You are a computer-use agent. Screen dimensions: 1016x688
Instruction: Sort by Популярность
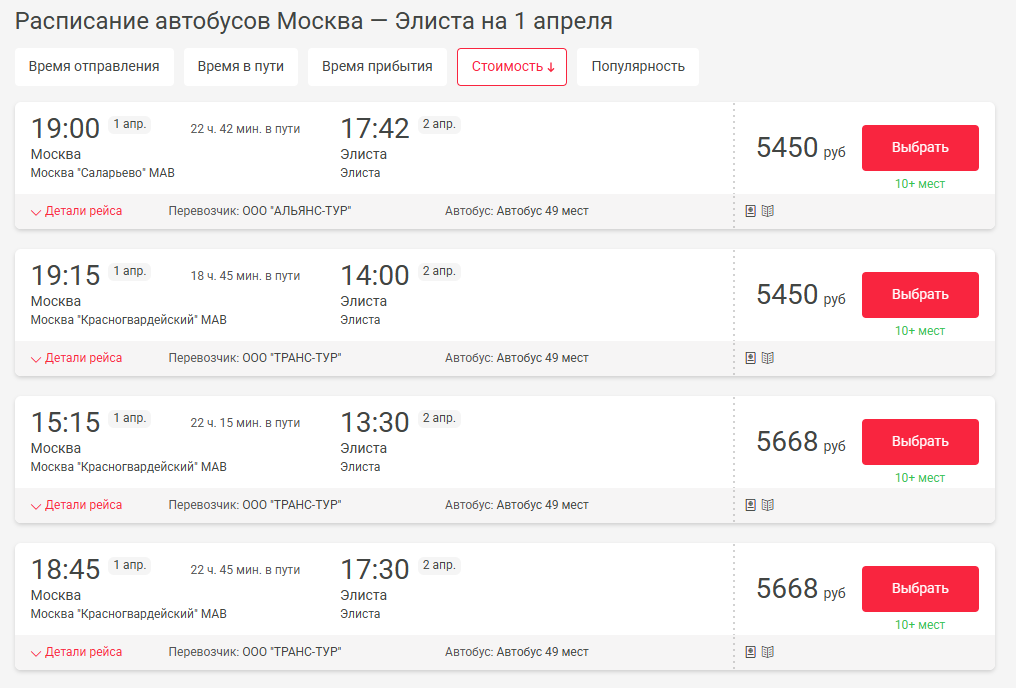tap(638, 67)
